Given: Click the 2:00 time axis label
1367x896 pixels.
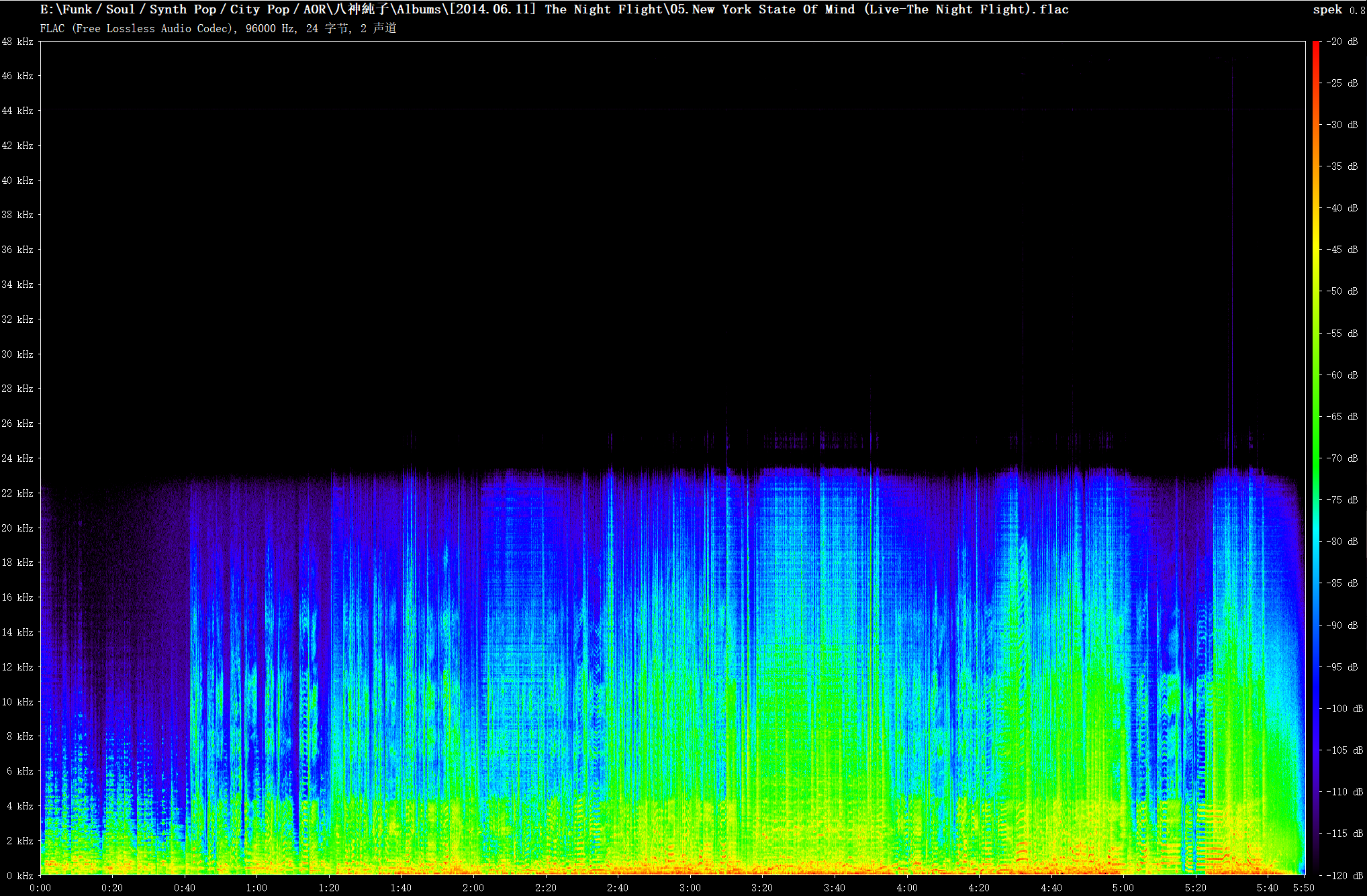Looking at the screenshot, I should pyautogui.click(x=473, y=888).
